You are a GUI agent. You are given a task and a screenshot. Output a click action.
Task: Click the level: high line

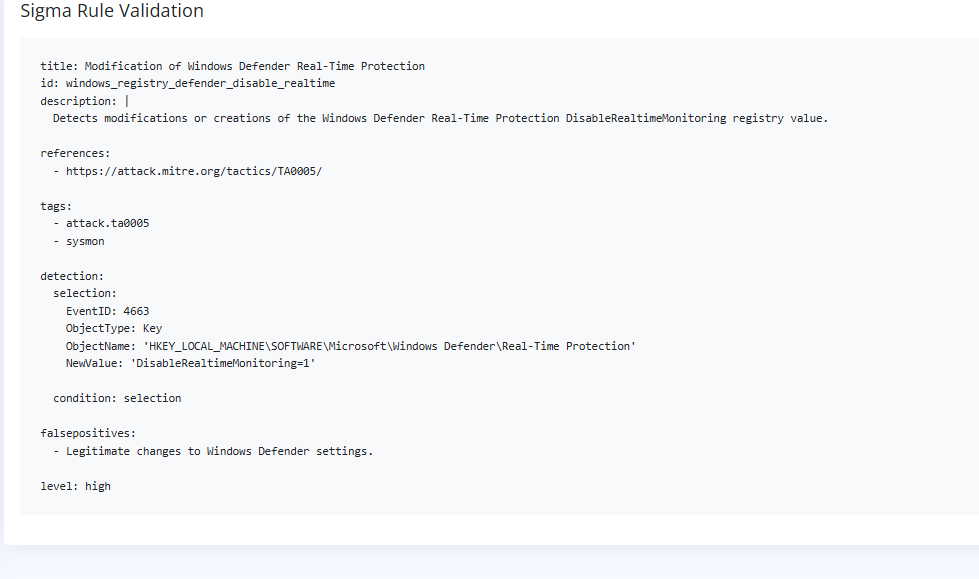(75, 486)
